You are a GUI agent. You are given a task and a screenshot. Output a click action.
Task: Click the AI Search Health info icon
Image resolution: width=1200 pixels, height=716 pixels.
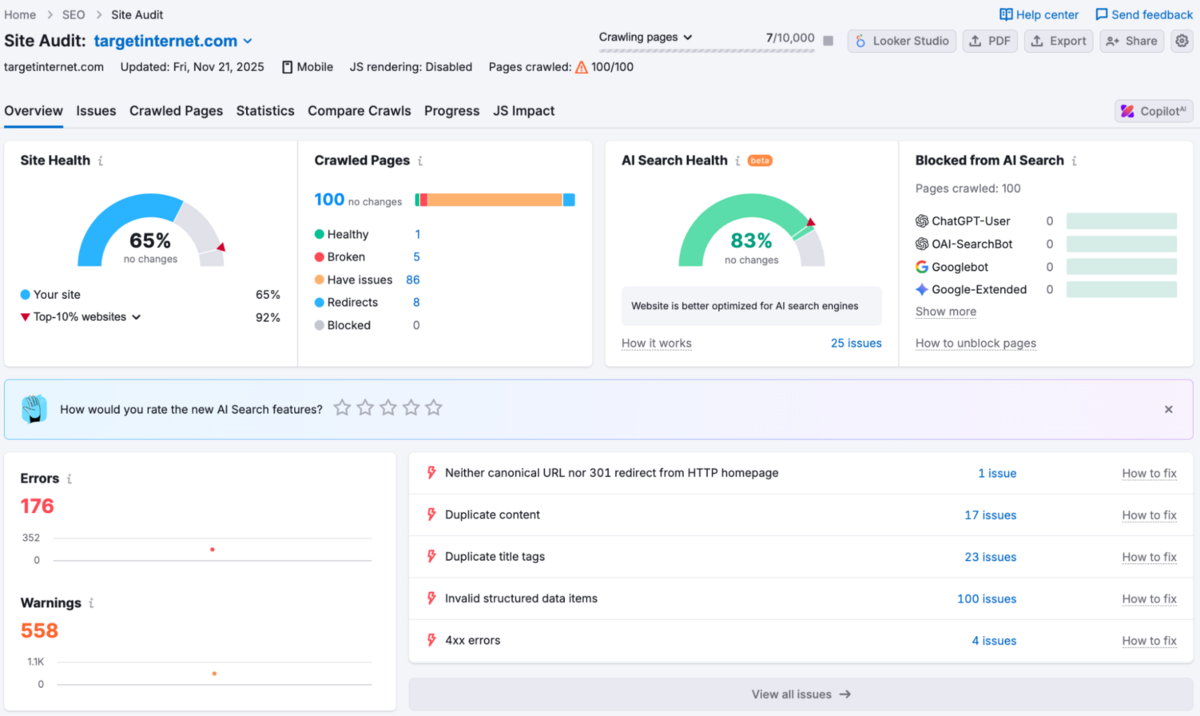click(x=738, y=161)
